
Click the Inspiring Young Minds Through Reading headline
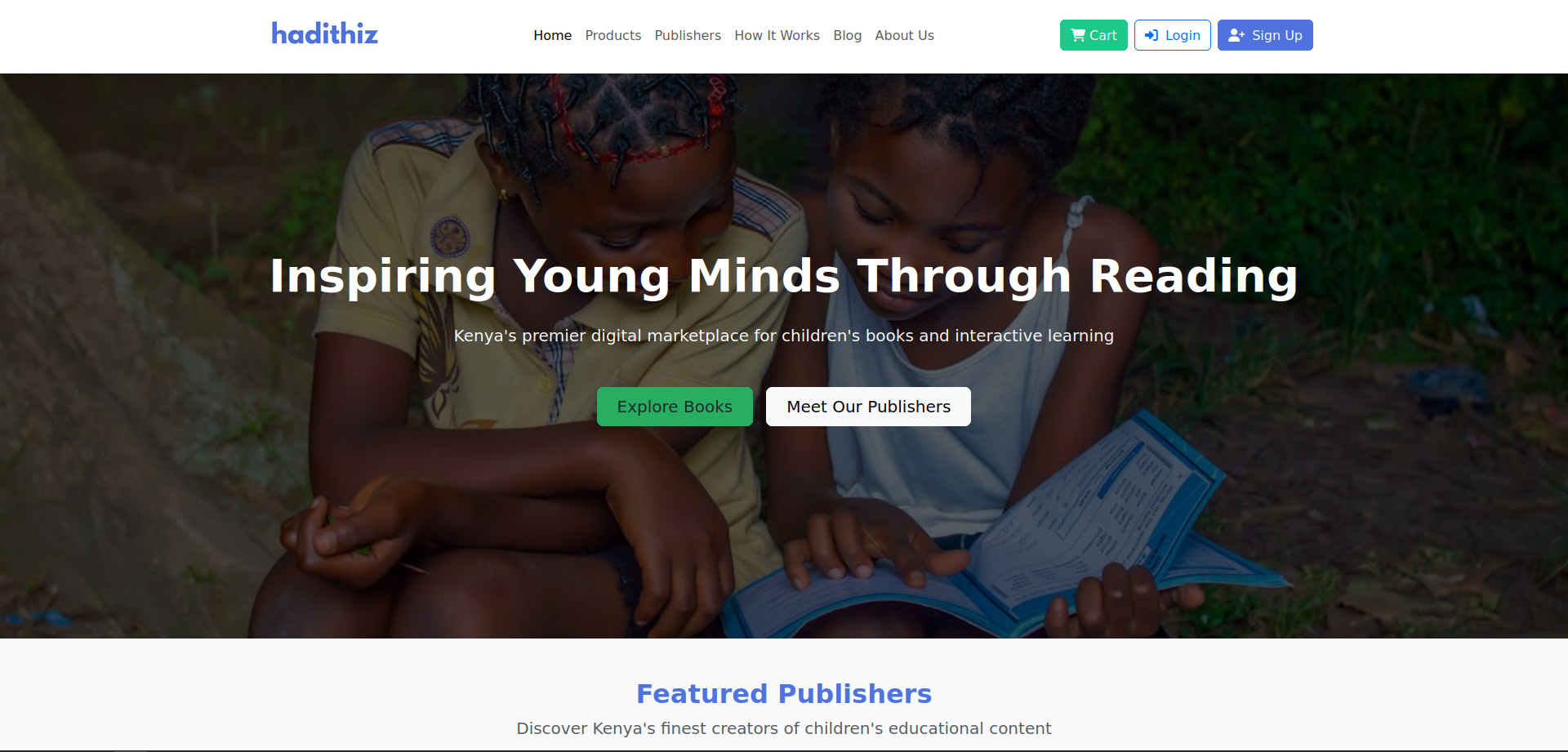point(784,276)
